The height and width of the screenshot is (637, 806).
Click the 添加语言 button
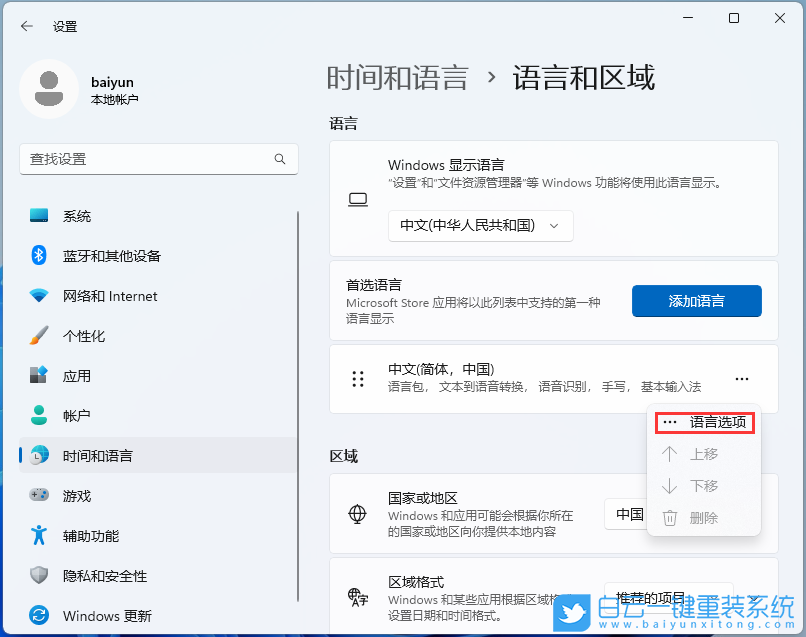[696, 301]
